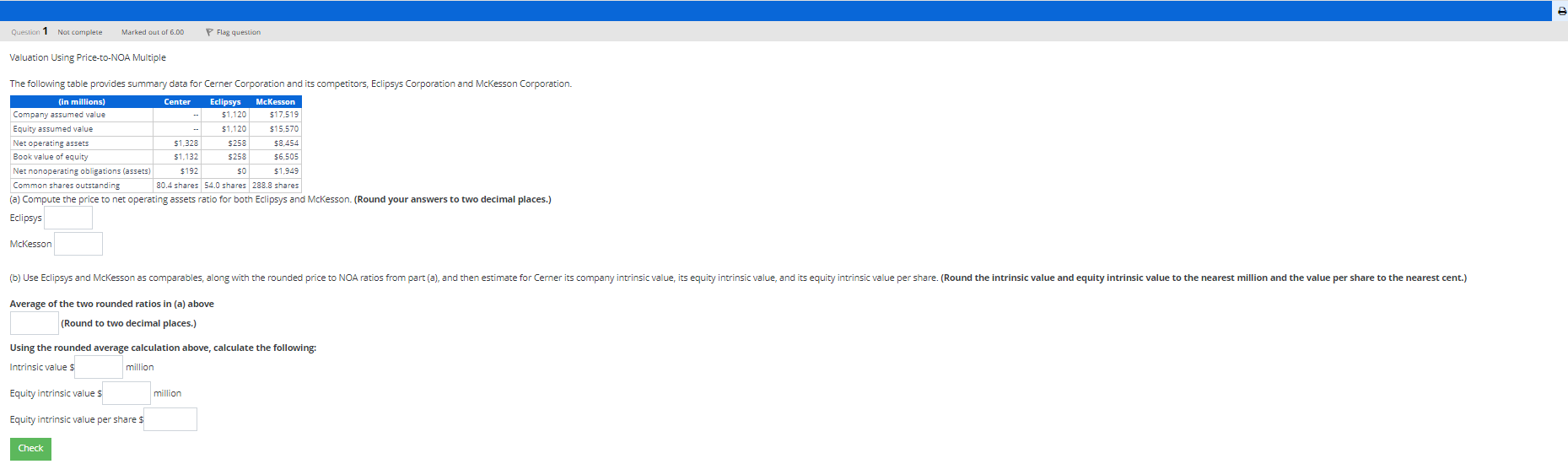Image resolution: width=1568 pixels, height=464 pixels.
Task: Click the '(in millions)' table header
Action: click(82, 102)
